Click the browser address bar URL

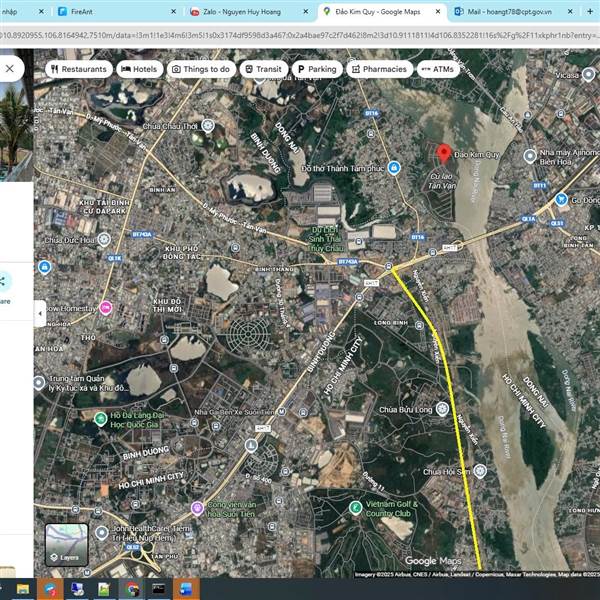300,35
